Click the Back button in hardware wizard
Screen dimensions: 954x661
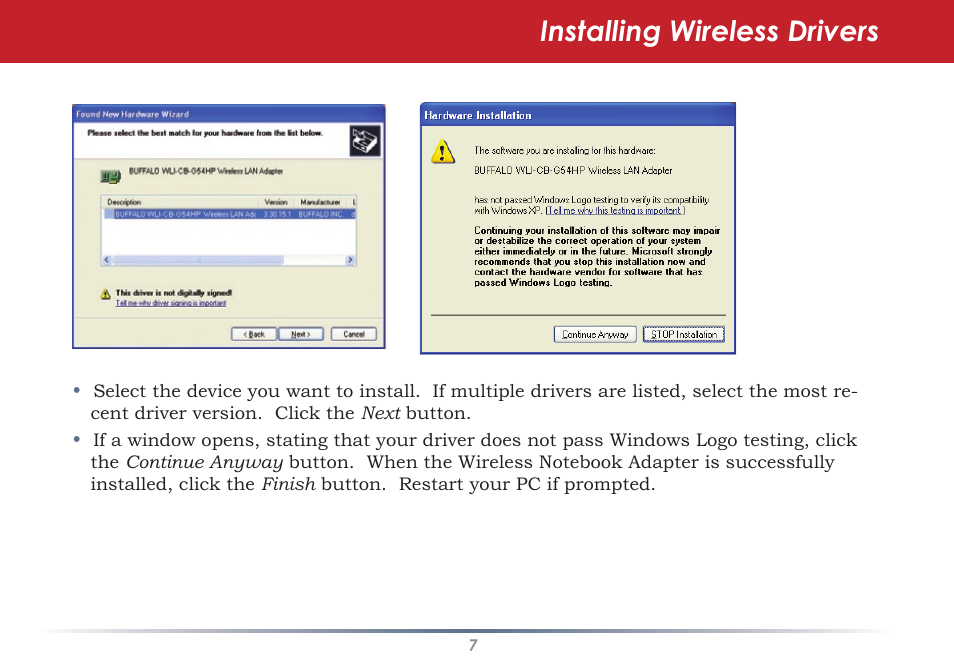[254, 334]
